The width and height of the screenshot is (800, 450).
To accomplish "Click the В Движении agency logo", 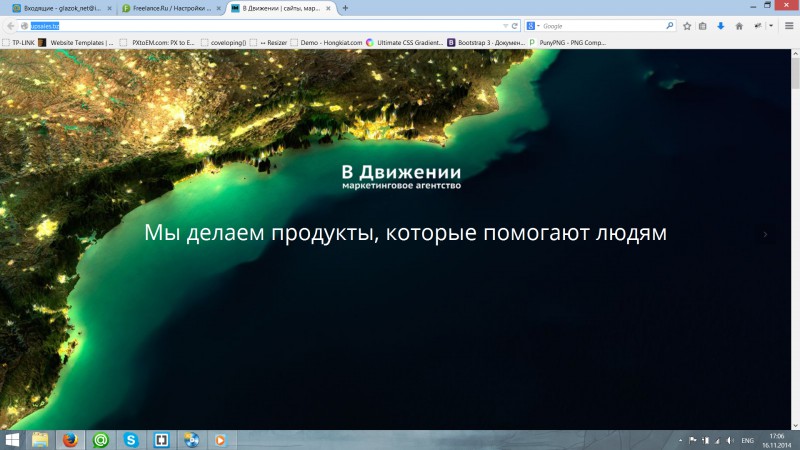I will [x=402, y=177].
